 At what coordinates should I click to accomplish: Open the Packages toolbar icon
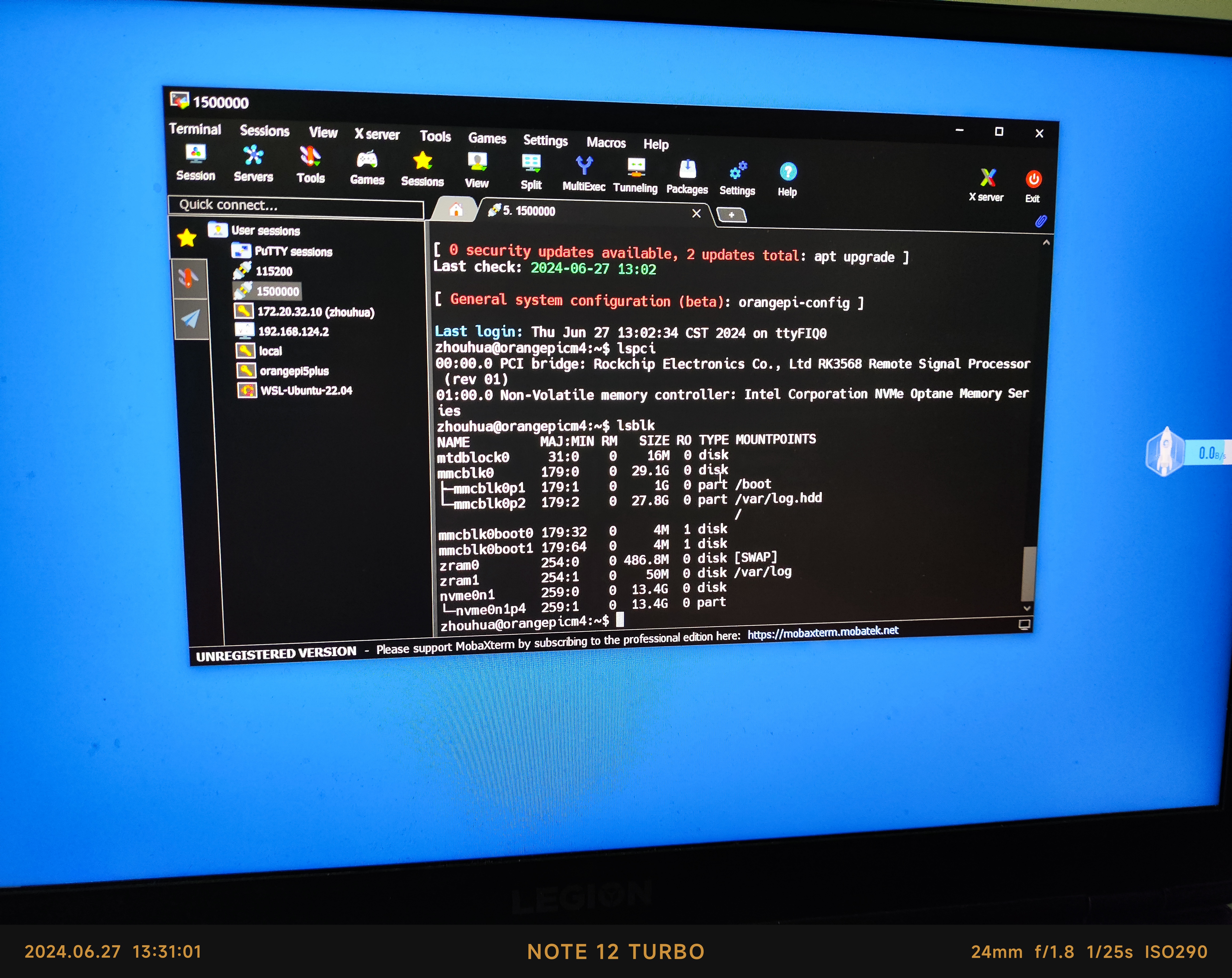click(x=687, y=177)
